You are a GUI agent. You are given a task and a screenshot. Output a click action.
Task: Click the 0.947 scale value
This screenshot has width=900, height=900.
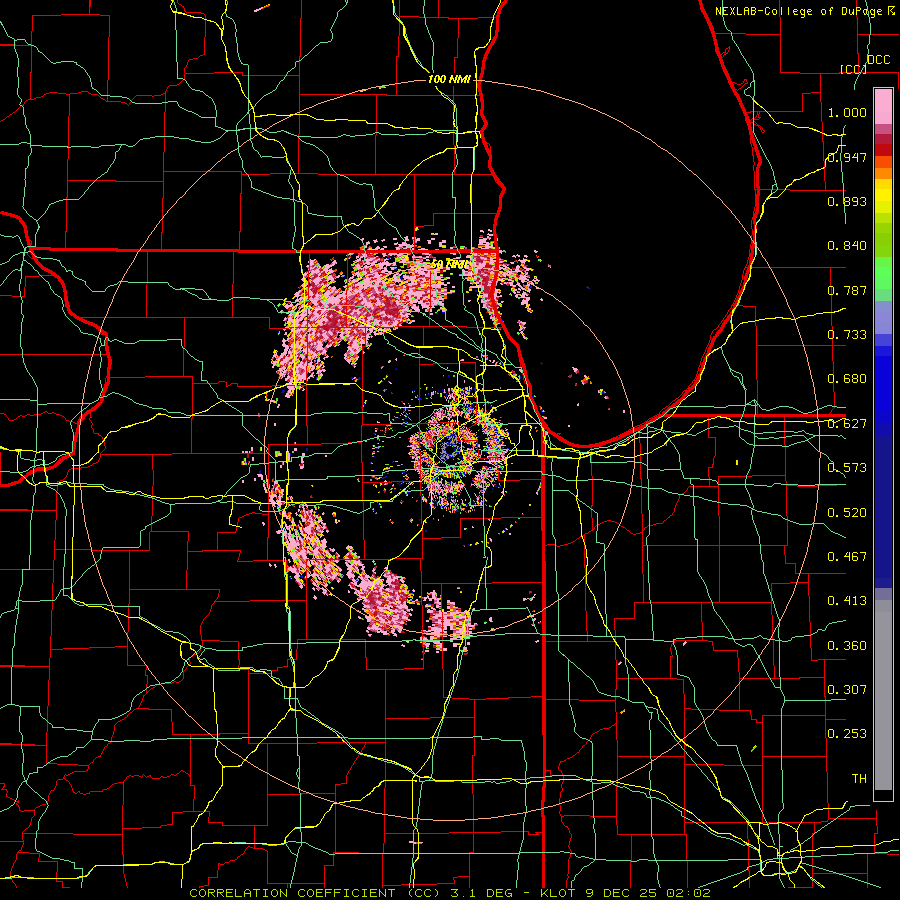coord(847,157)
